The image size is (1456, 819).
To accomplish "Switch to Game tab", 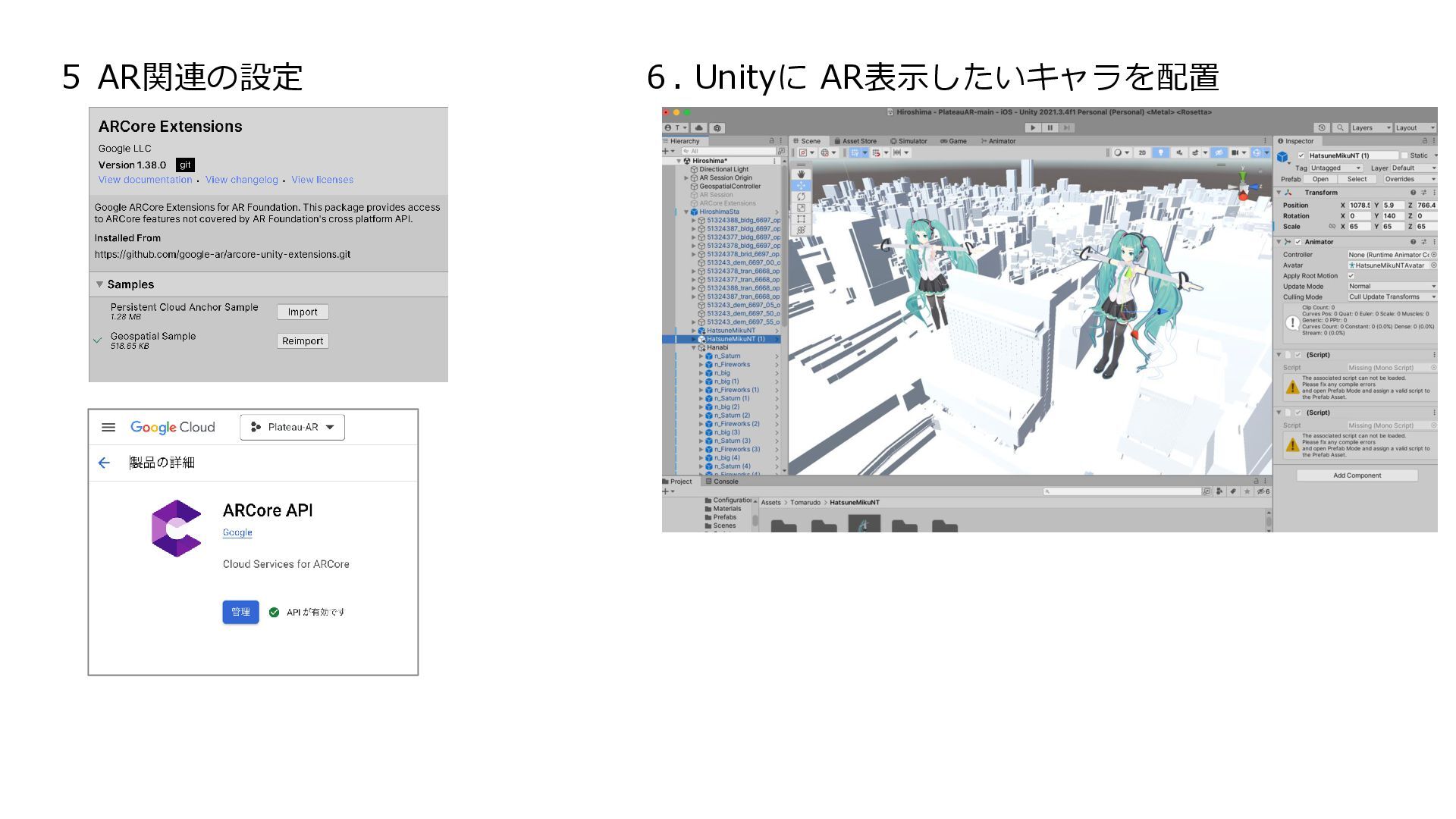I will [x=953, y=141].
